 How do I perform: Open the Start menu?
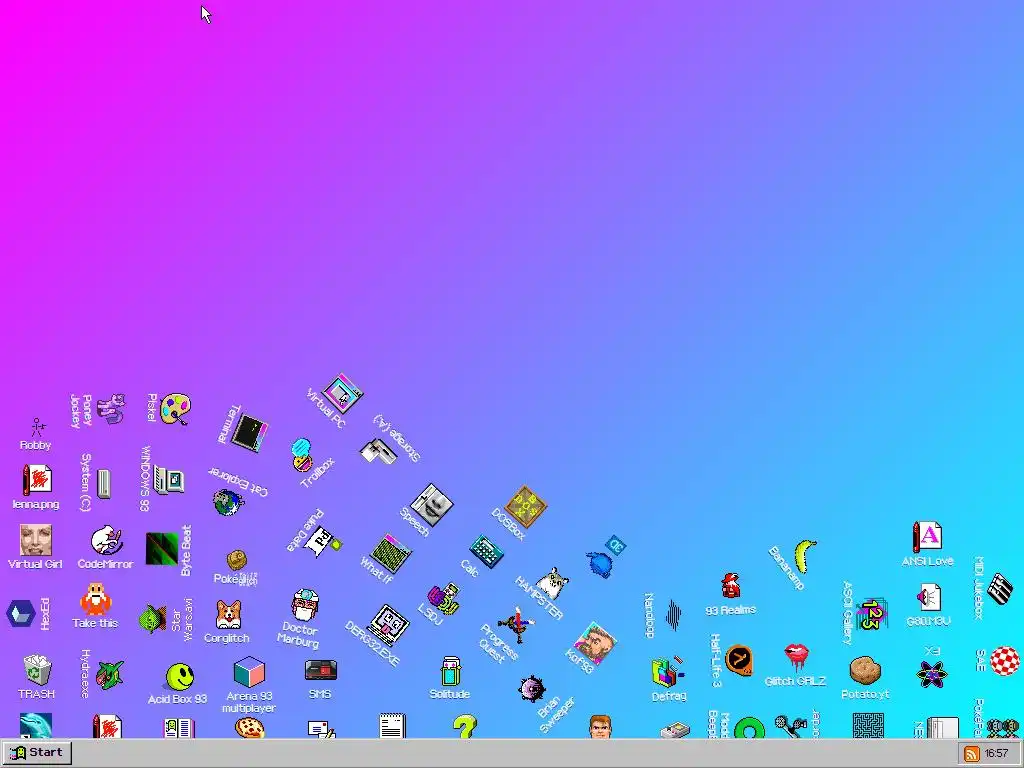click(x=37, y=753)
